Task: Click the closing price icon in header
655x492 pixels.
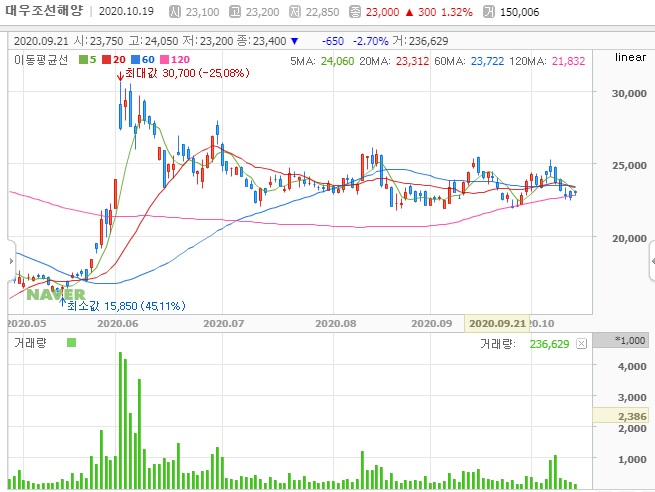Action: pyautogui.click(x=355, y=12)
